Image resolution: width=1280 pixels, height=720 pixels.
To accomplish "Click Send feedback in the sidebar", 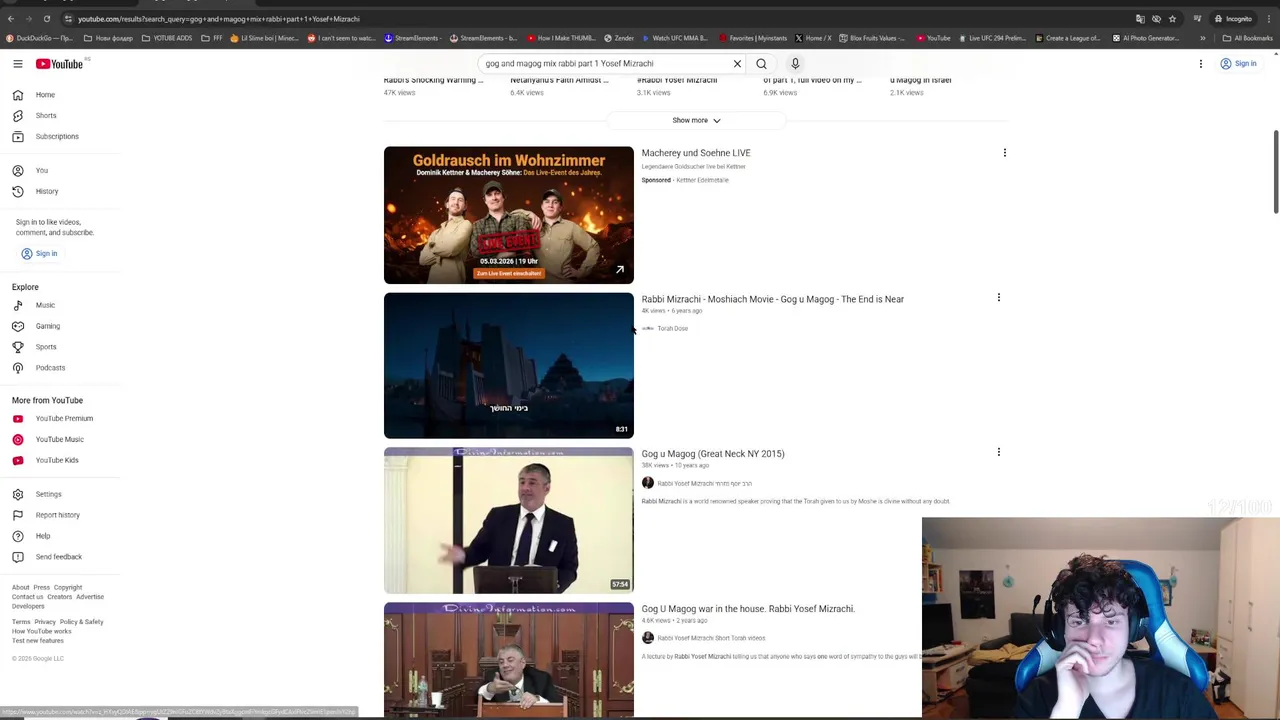I will click(60, 557).
